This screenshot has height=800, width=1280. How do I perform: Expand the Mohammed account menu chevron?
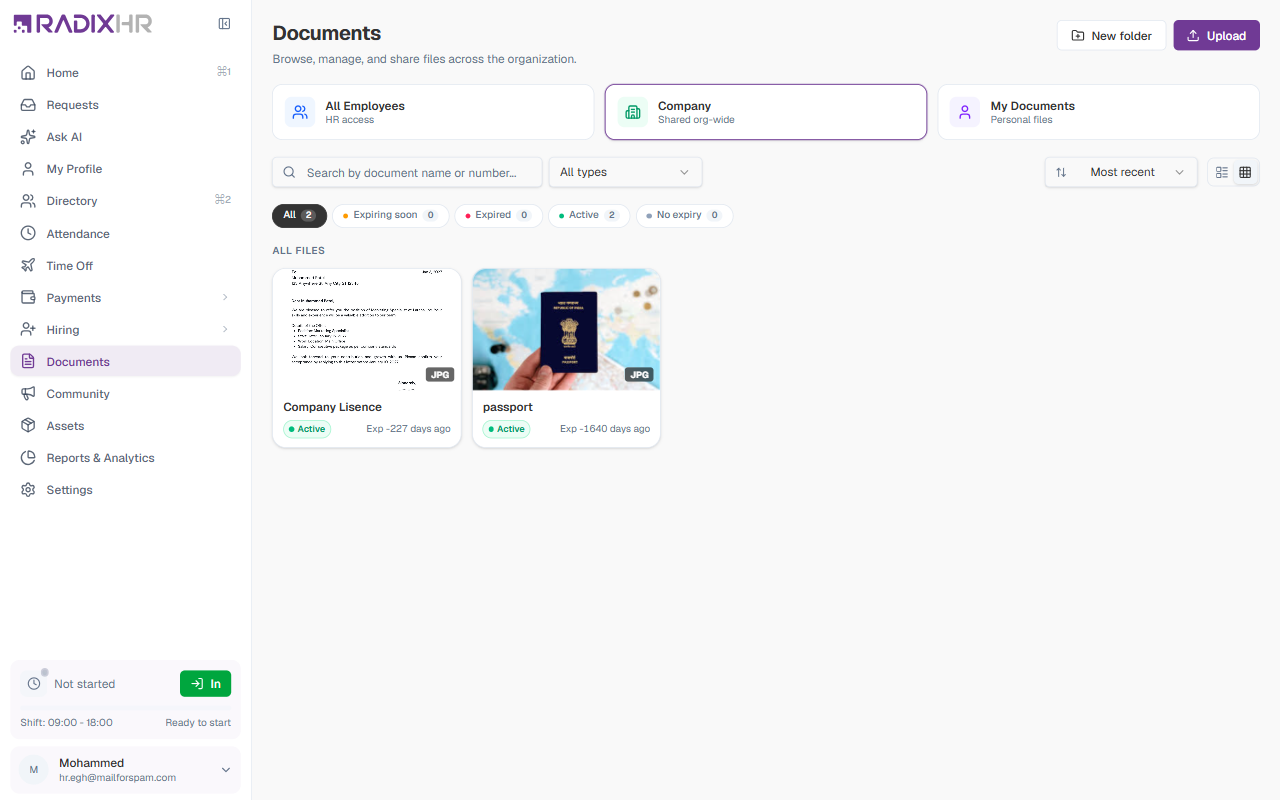225,770
